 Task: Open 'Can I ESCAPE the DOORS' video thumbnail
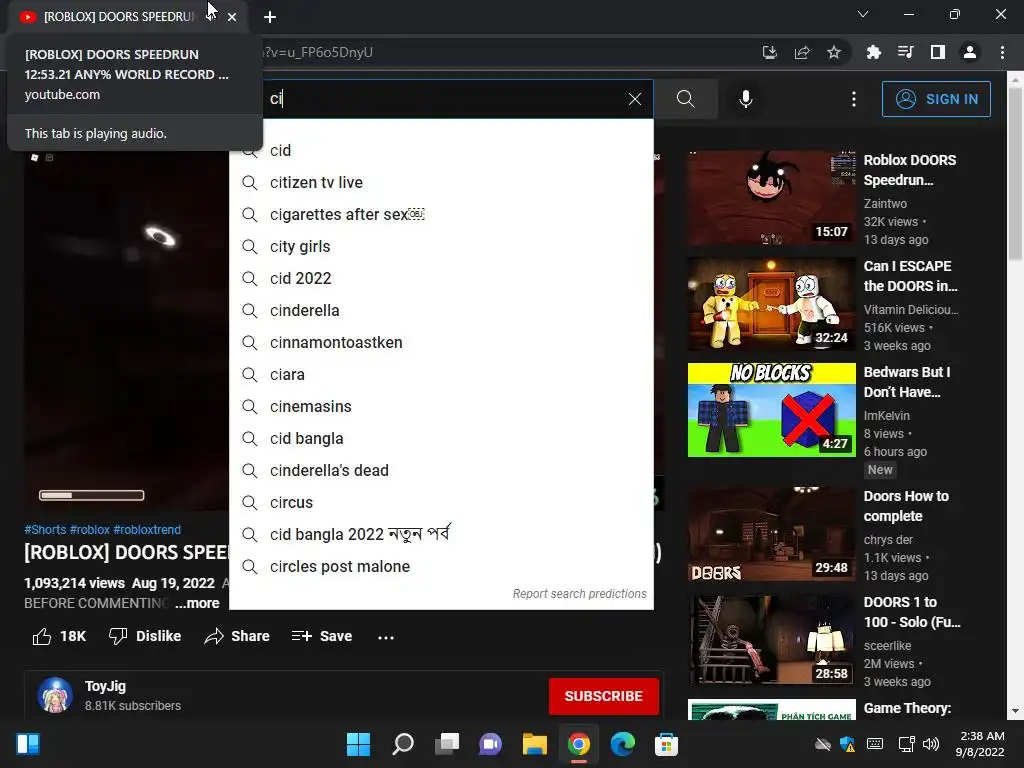[x=771, y=304]
